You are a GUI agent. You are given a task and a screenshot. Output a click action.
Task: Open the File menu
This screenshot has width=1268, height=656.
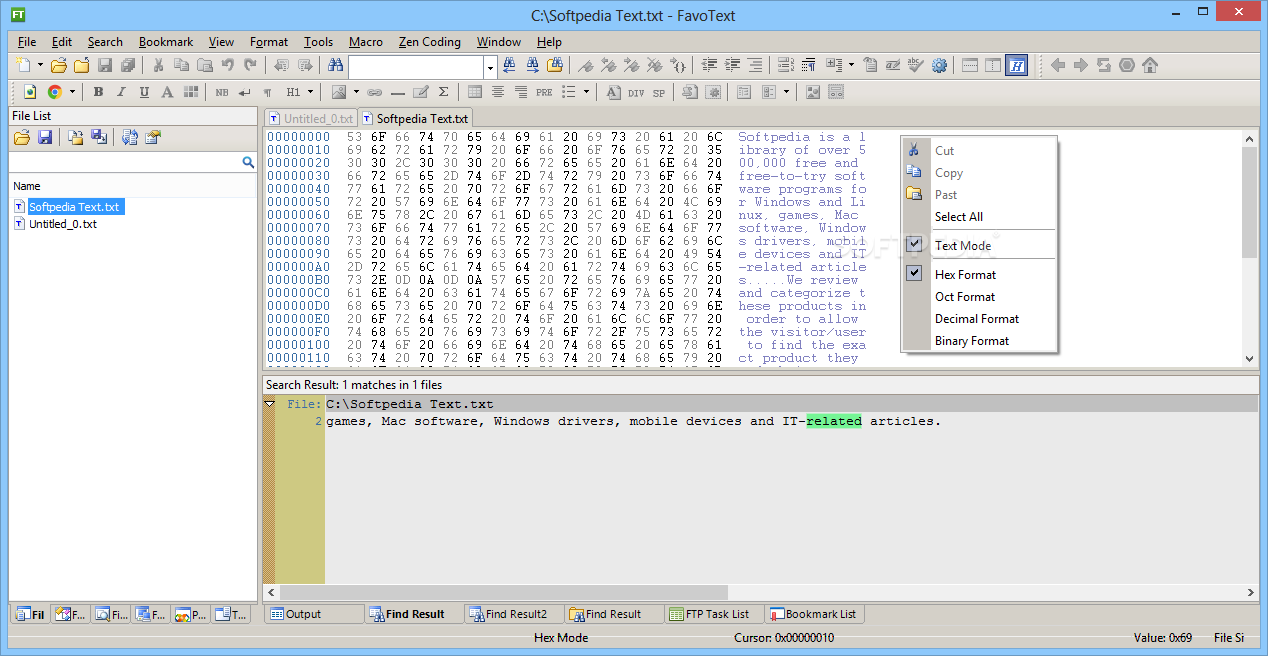[x=27, y=42]
